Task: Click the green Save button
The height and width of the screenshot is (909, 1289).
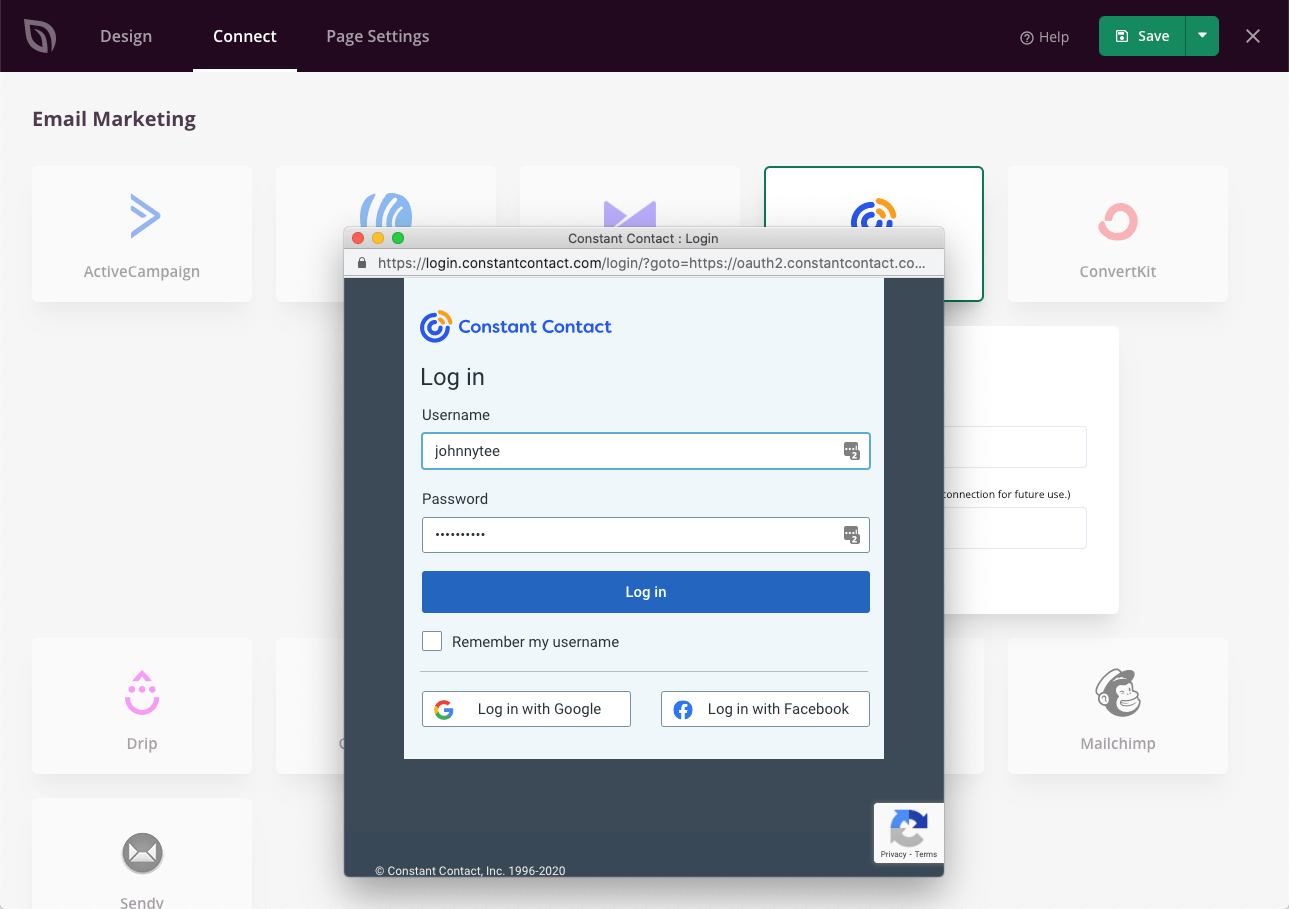Action: pyautogui.click(x=1142, y=36)
